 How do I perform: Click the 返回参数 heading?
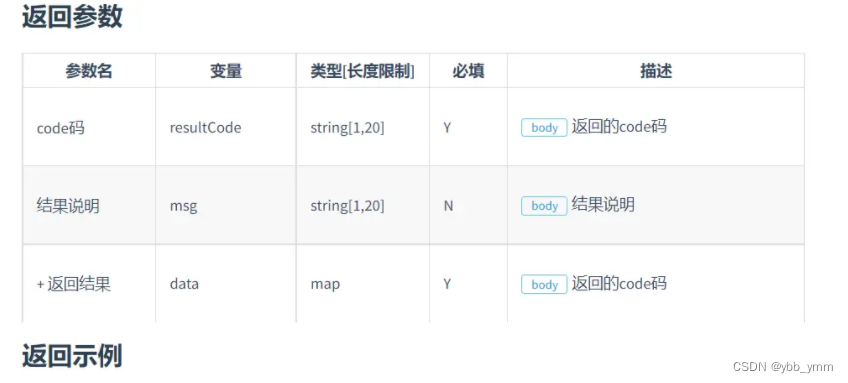click(x=72, y=17)
